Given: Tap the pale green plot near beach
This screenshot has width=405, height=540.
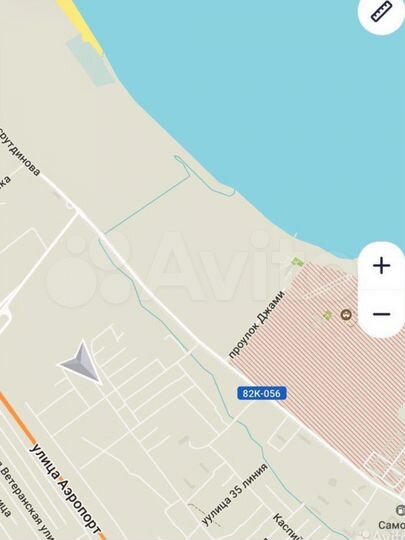Looking at the screenshot, I should click(91, 62).
